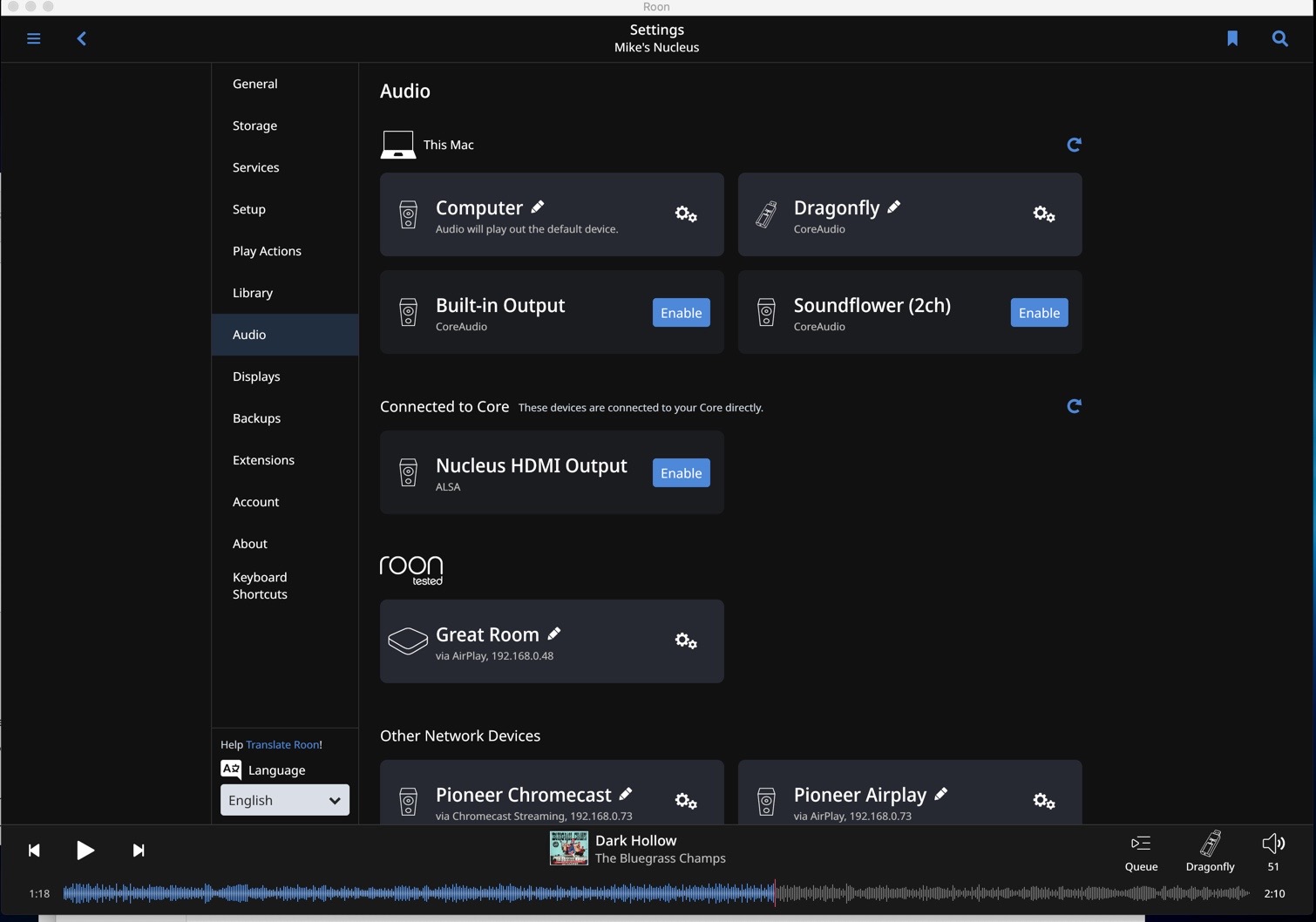Select the Audio settings section

(285, 335)
